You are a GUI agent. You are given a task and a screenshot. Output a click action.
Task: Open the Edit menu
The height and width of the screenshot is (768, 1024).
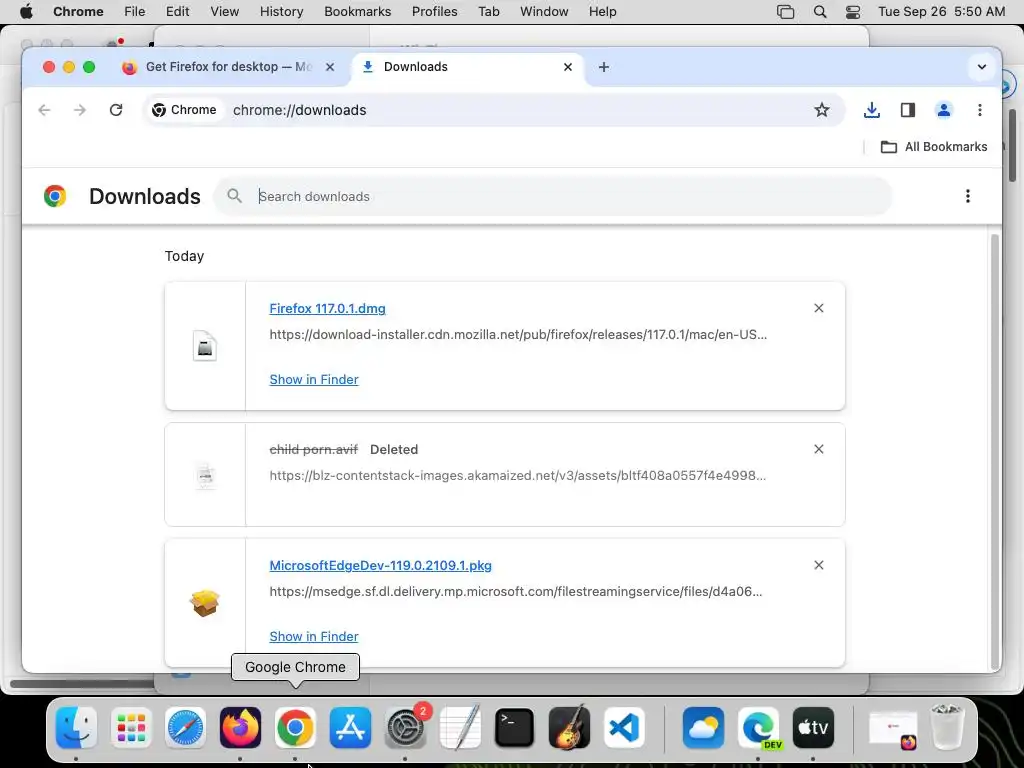[x=178, y=12]
